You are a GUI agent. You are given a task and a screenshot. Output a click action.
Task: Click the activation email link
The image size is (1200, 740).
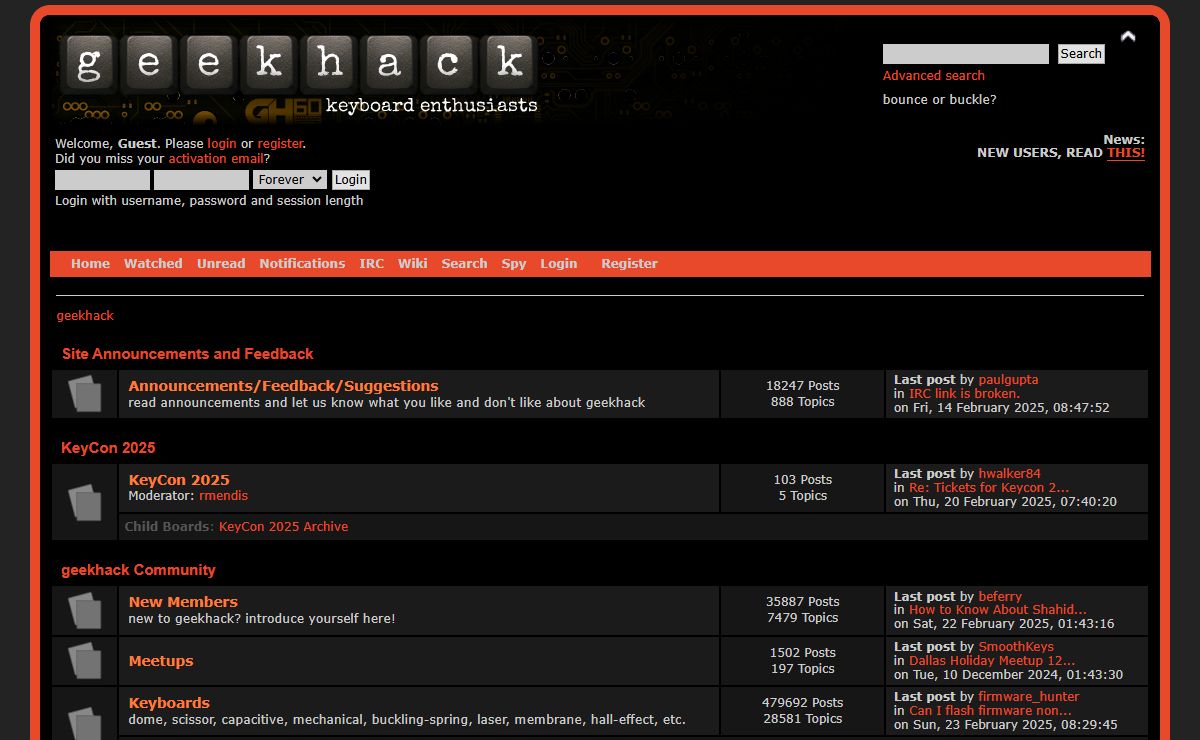coord(216,159)
